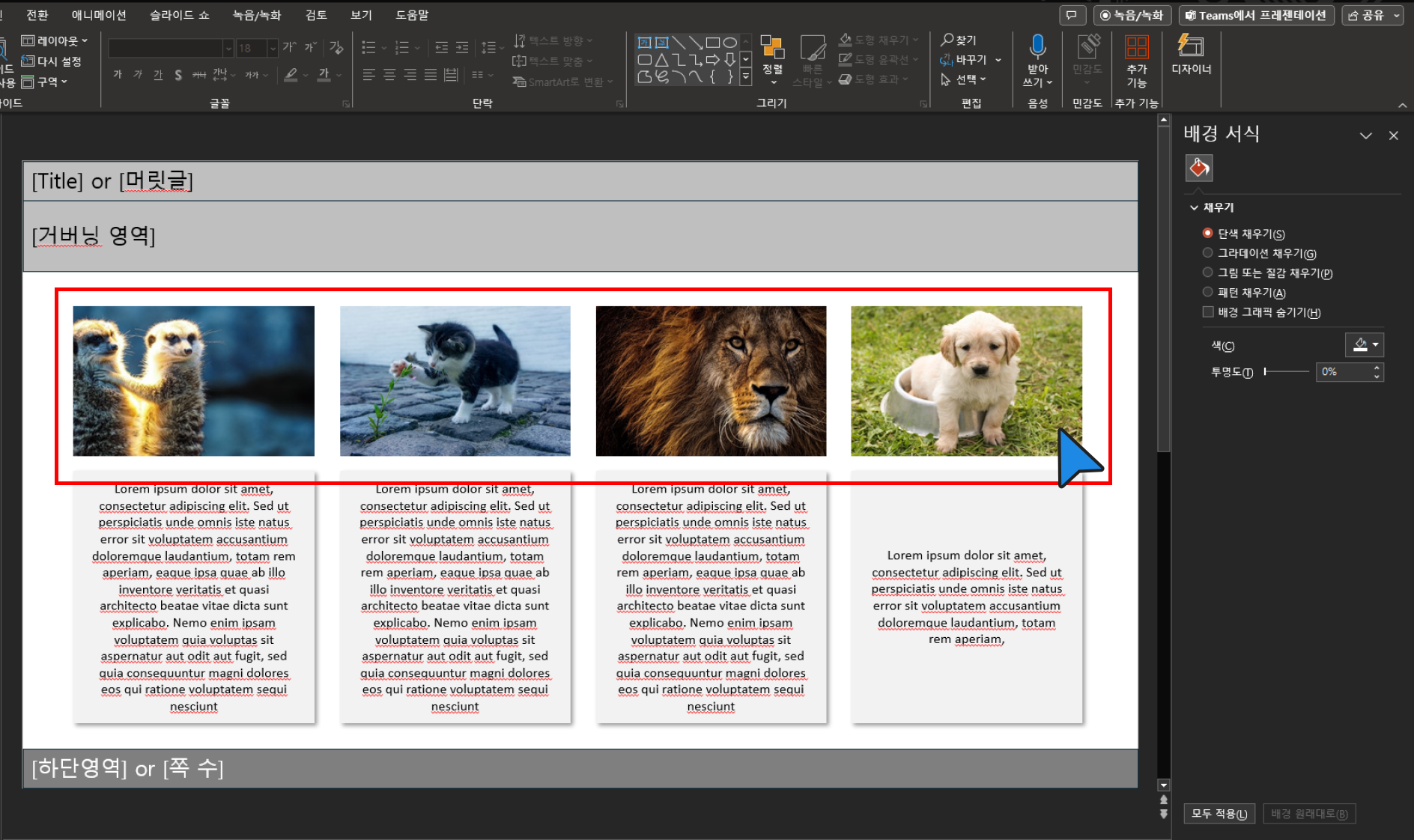This screenshot has height=840, width=1414.
Task: Open the View (보기) tab
Action: [361, 15]
